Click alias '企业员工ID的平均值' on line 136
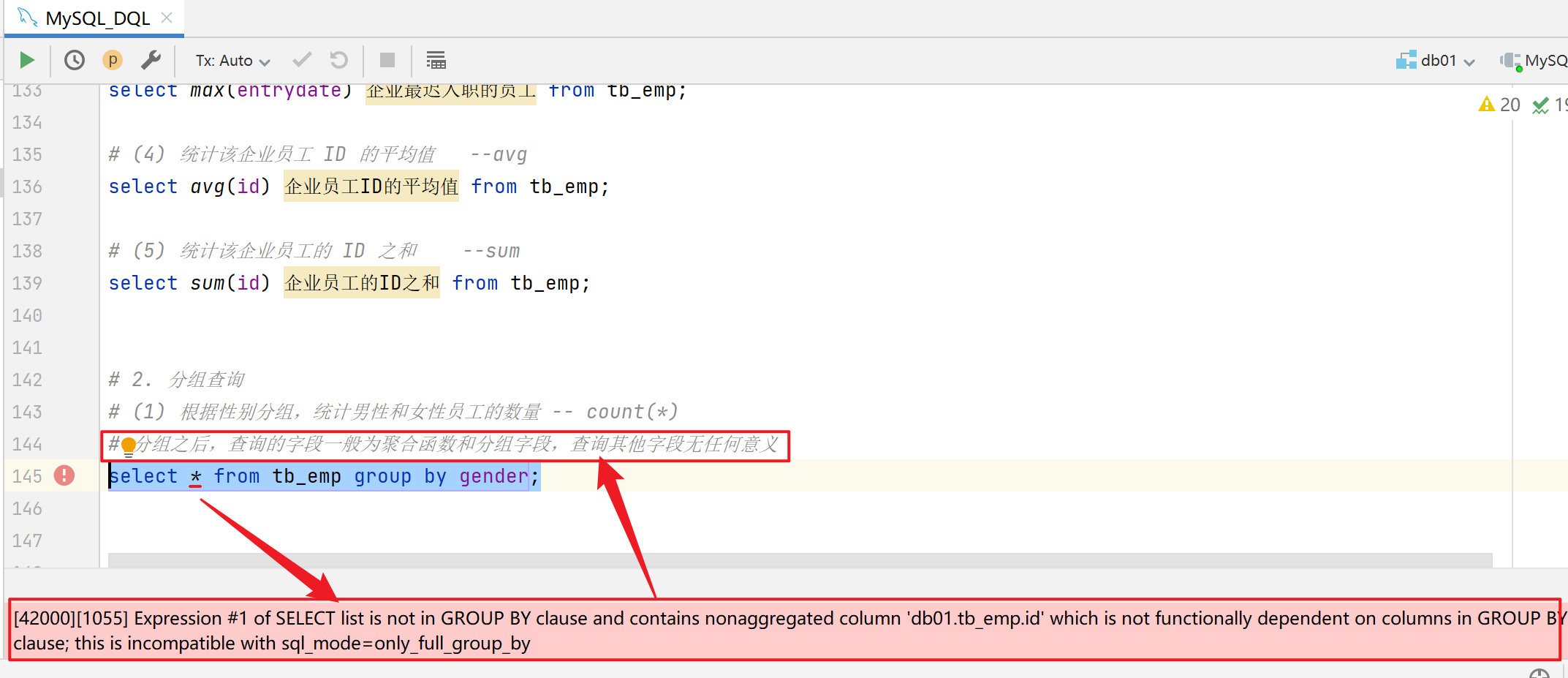1568x678 pixels. [x=371, y=187]
